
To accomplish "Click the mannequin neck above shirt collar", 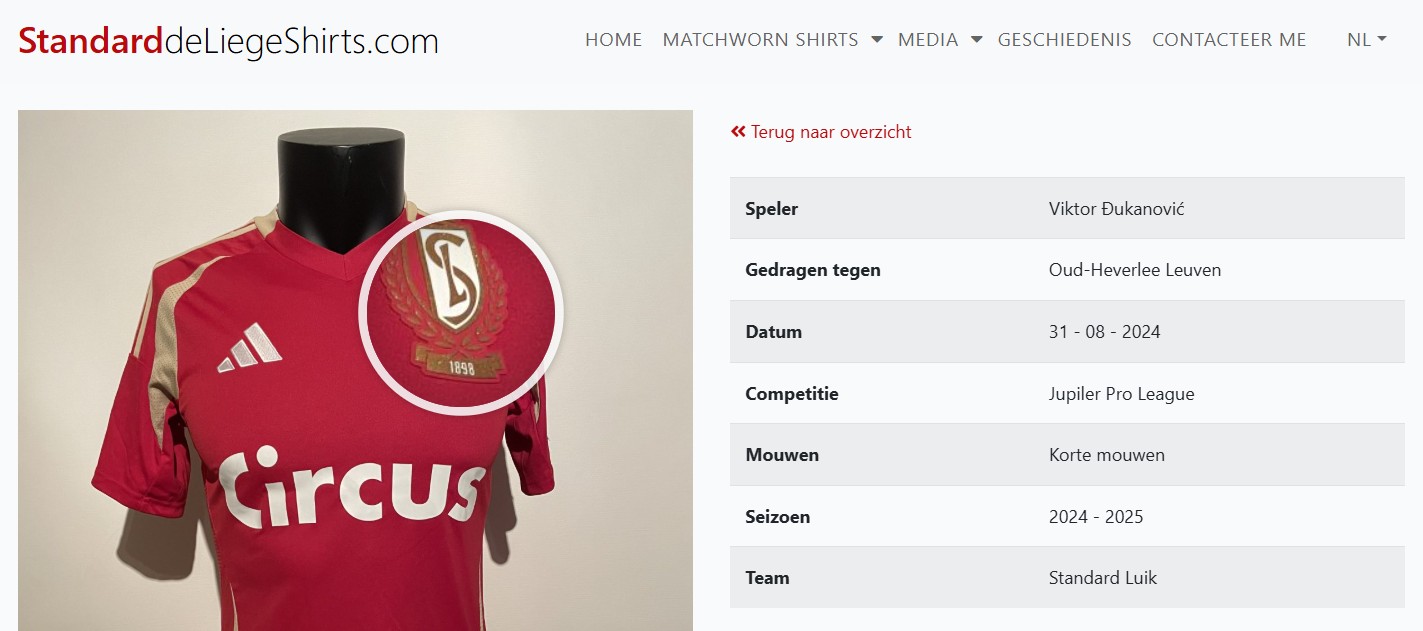I will pyautogui.click(x=341, y=185).
